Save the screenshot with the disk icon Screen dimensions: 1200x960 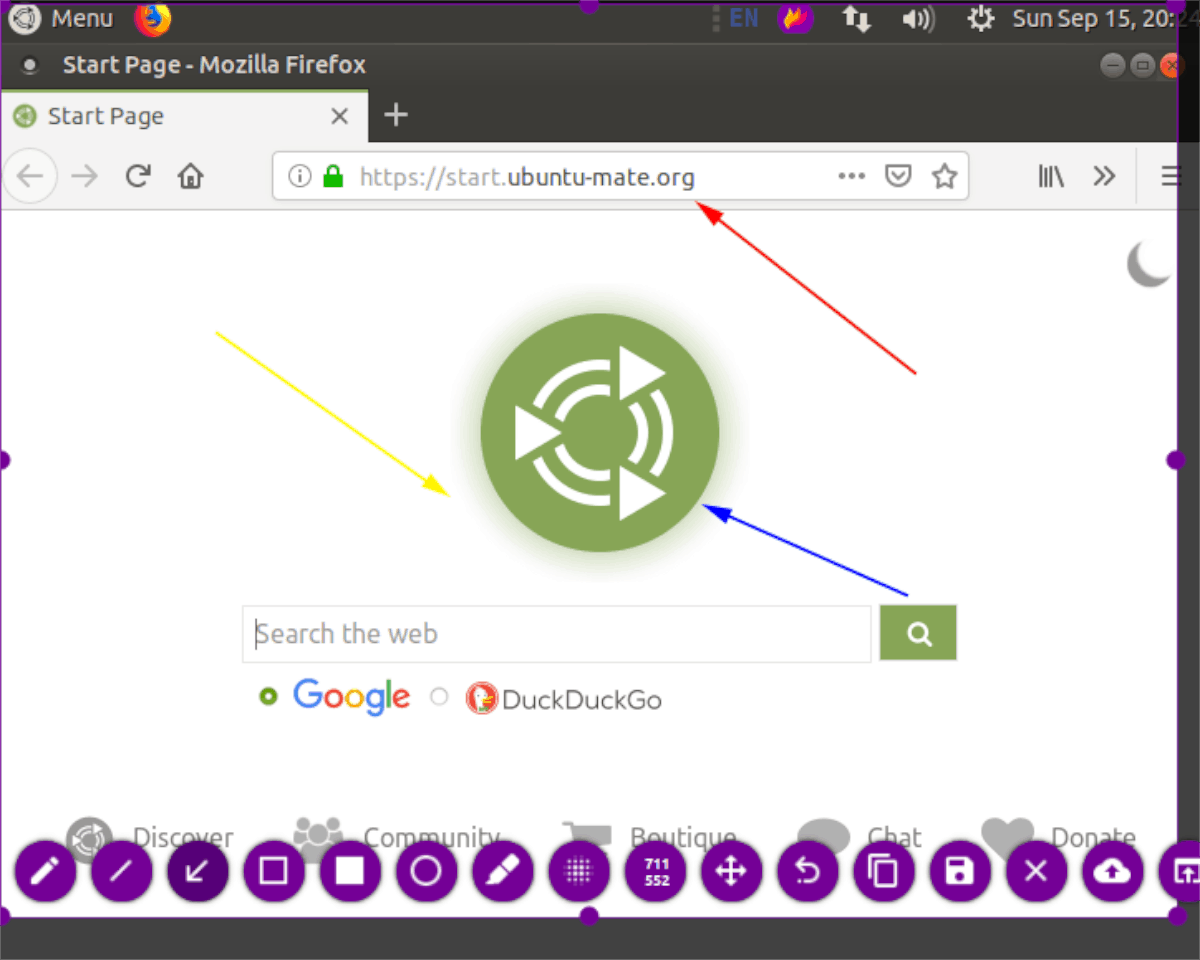click(x=959, y=871)
